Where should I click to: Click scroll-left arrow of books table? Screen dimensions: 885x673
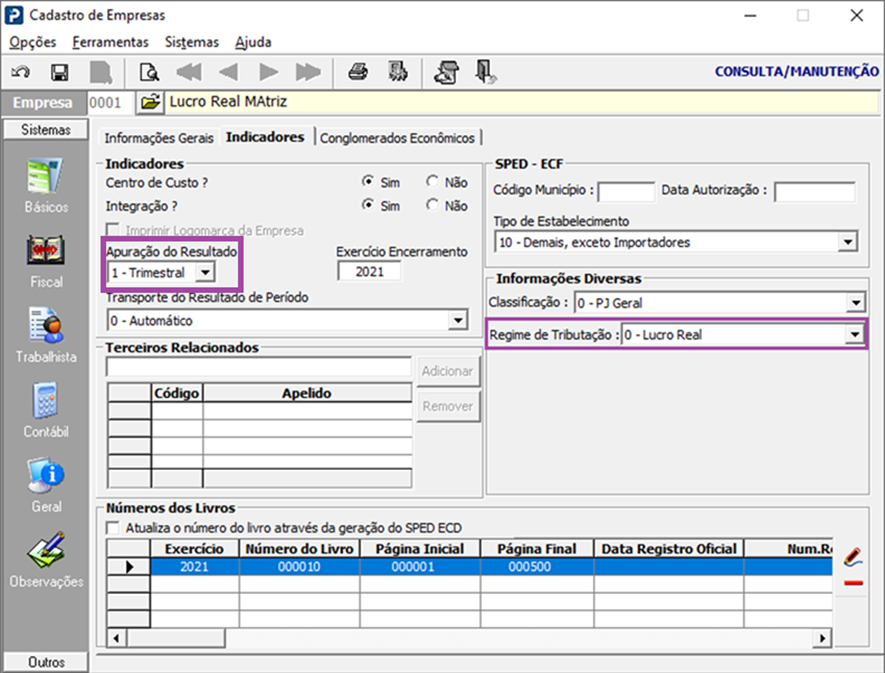(x=116, y=638)
